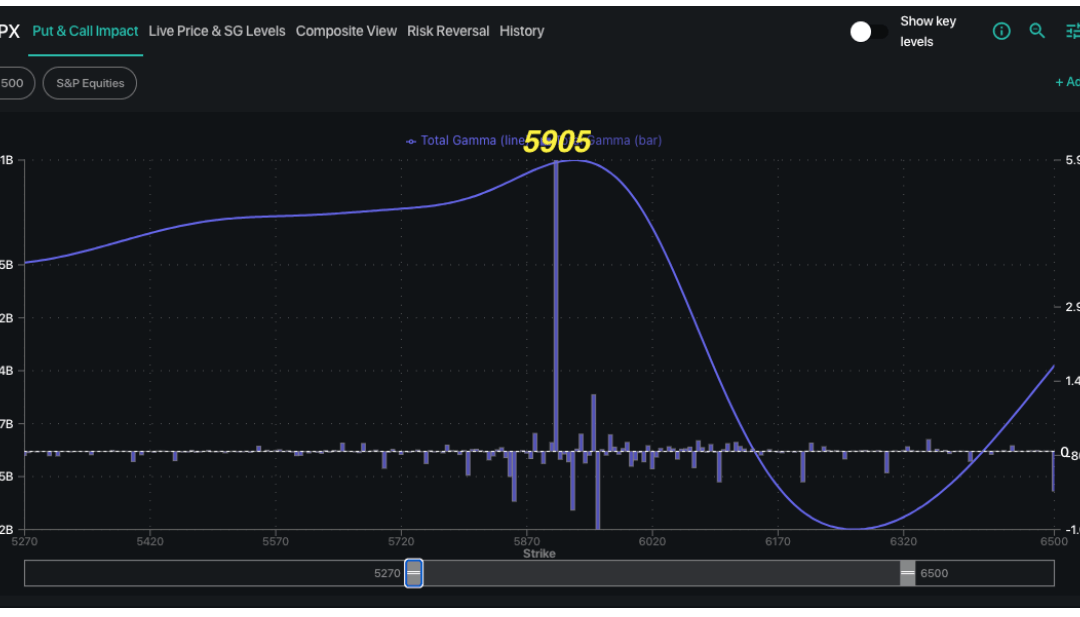Image resolution: width=1080 pixels, height=617 pixels.
Task: Open the Composite View tab
Action: (346, 31)
